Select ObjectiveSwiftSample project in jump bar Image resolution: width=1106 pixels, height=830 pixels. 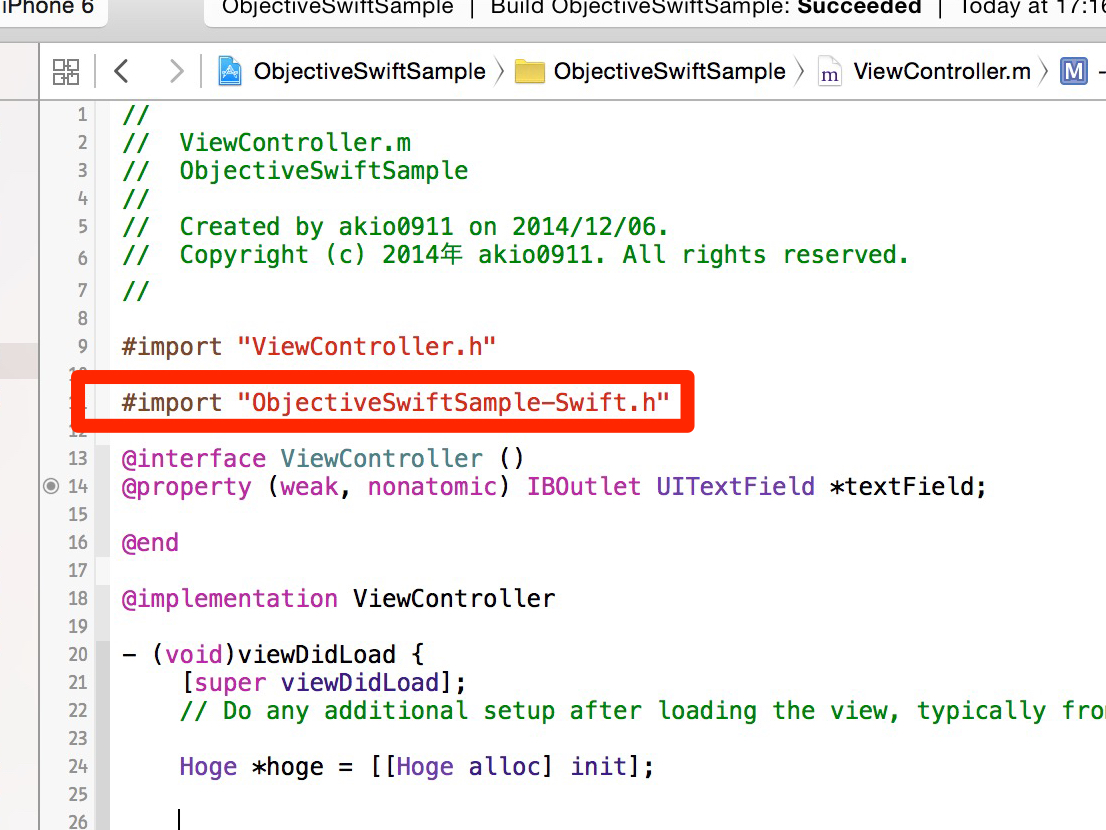370,71
